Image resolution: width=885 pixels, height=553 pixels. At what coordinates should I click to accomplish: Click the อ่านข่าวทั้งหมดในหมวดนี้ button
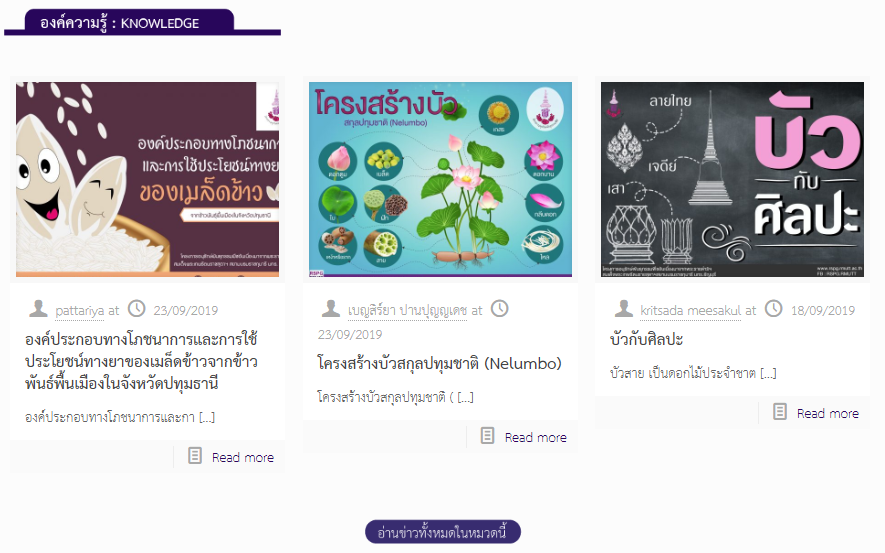pos(442,532)
